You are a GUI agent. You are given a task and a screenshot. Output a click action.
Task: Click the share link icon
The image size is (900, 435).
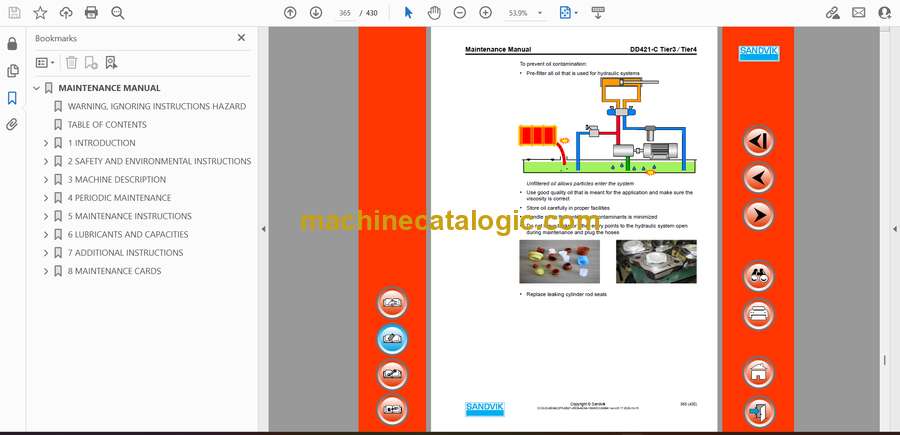pos(832,13)
